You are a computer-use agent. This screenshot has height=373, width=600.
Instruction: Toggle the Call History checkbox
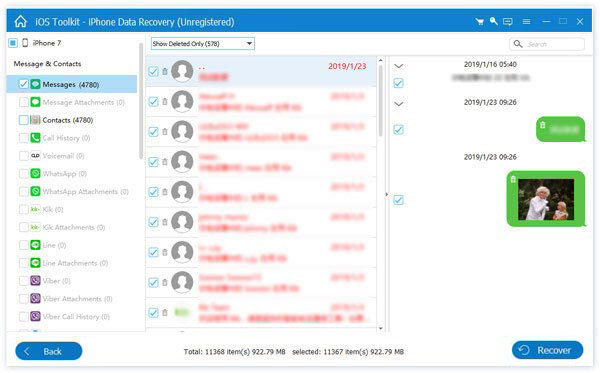point(24,138)
